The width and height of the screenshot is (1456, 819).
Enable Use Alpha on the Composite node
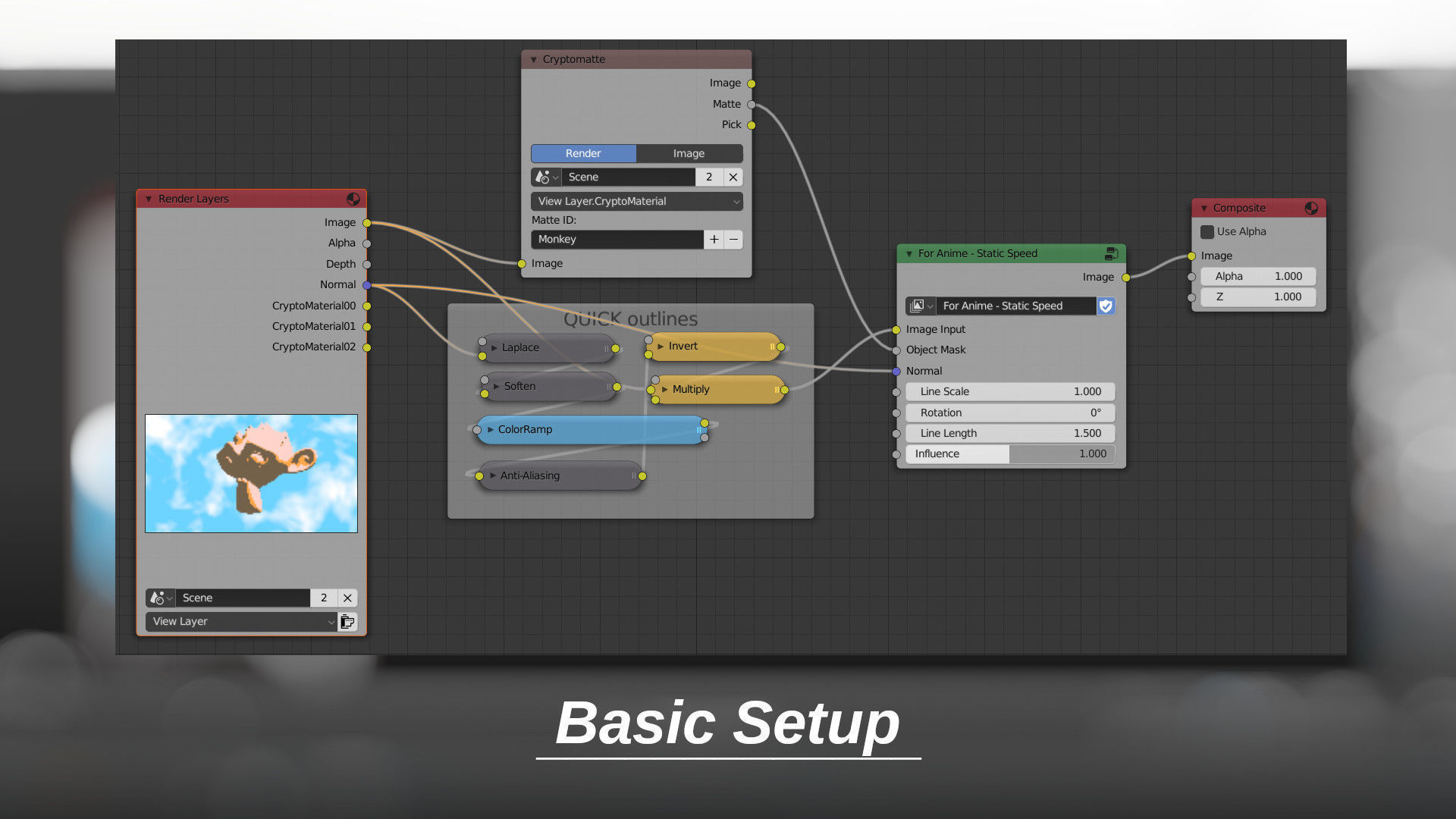[x=1207, y=231]
